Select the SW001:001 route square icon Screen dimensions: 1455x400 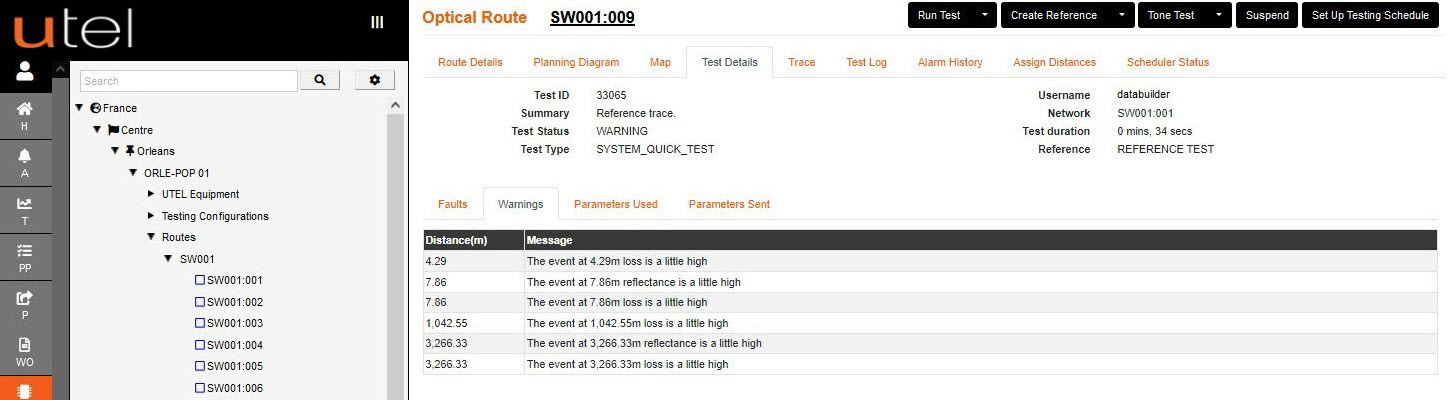[200, 280]
